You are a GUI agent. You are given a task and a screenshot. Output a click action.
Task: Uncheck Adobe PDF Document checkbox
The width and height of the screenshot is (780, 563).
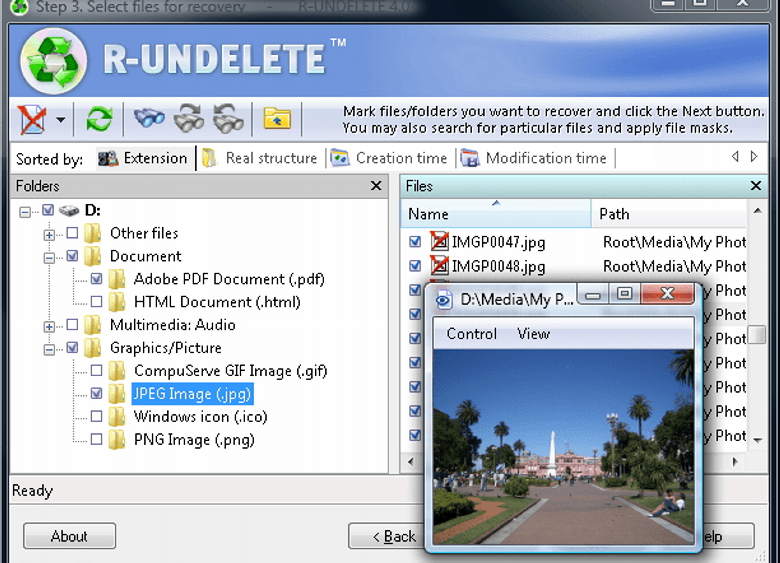click(96, 279)
